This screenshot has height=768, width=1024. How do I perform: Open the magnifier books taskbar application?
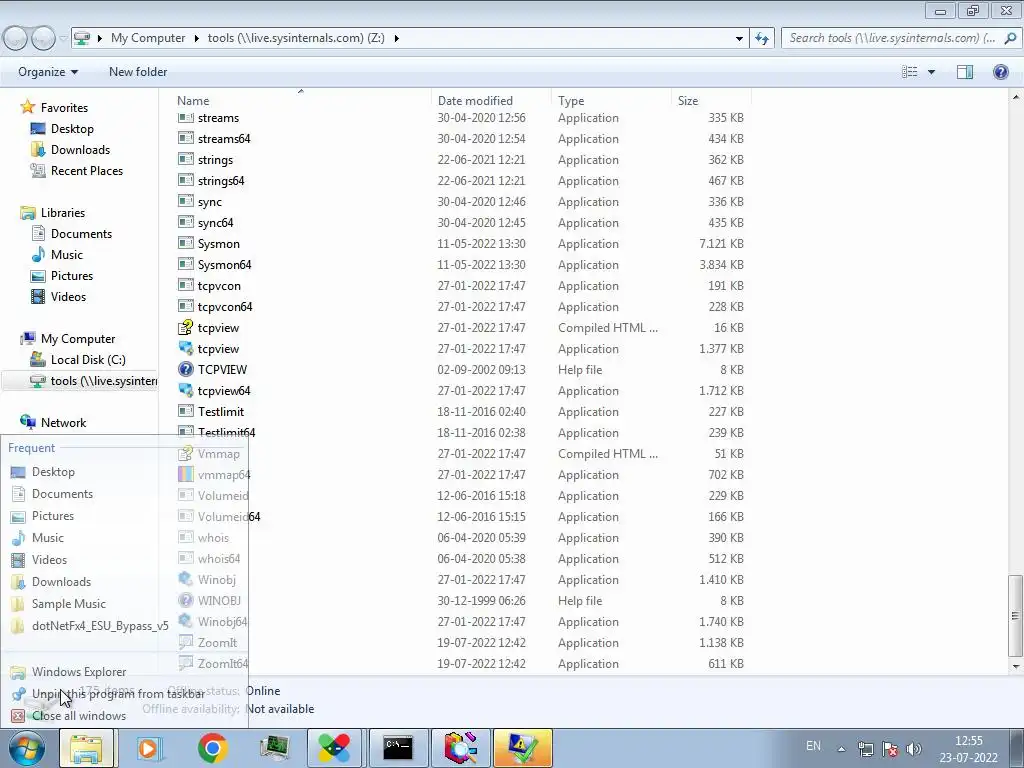pos(460,748)
